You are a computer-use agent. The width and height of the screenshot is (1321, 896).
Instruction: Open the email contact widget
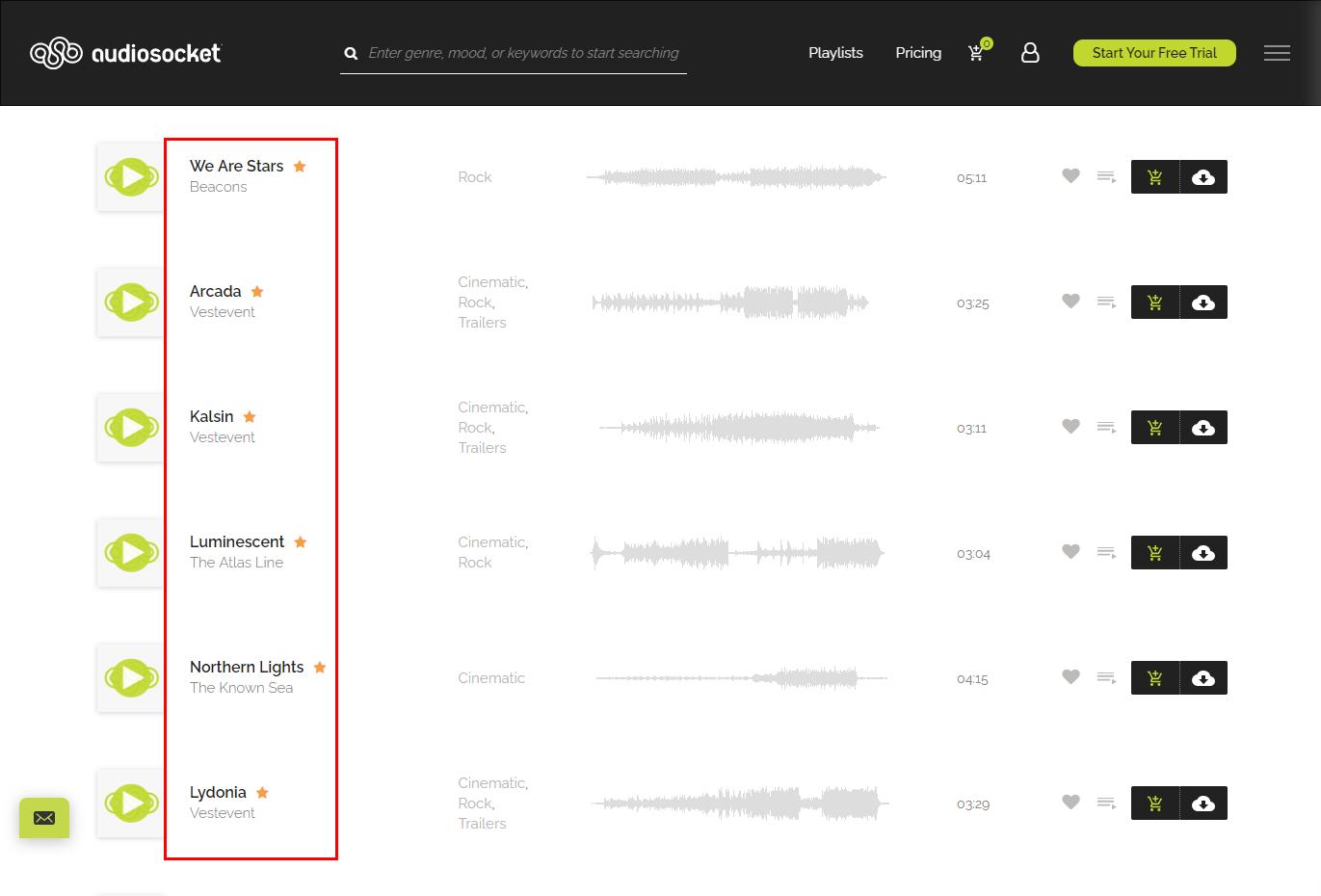click(44, 818)
